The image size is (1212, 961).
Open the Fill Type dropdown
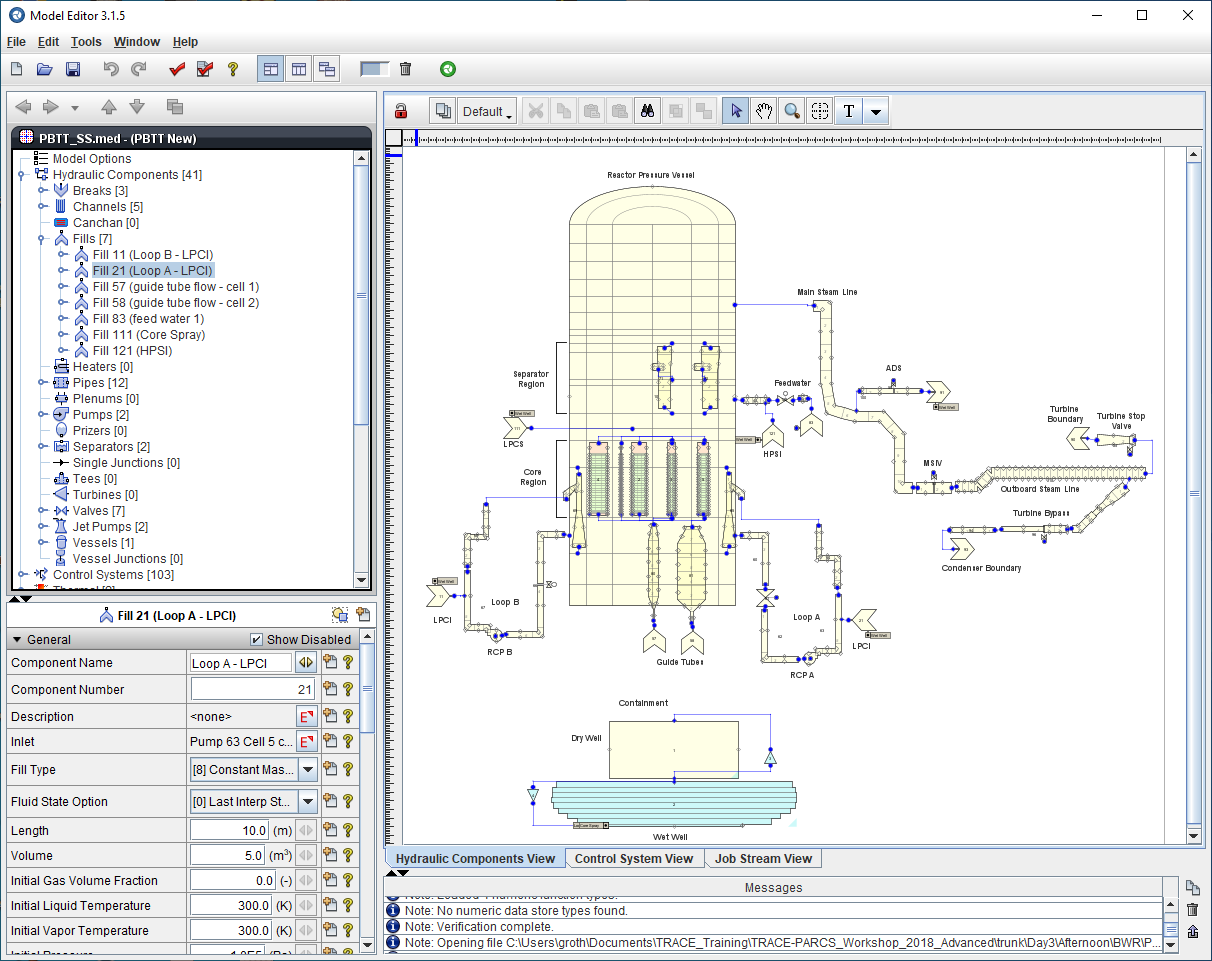click(x=308, y=770)
